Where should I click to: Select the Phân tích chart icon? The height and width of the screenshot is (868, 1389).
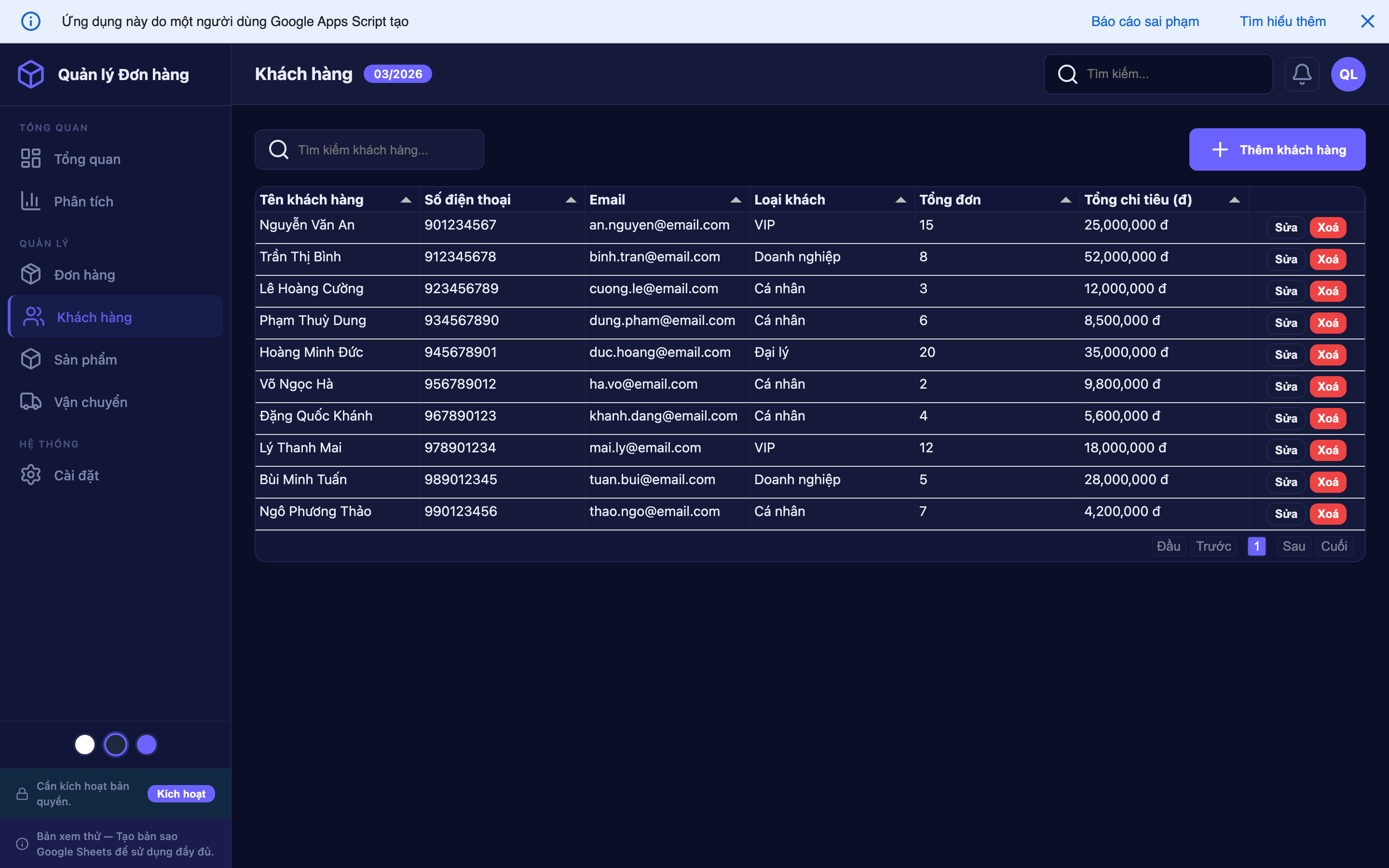point(31,201)
